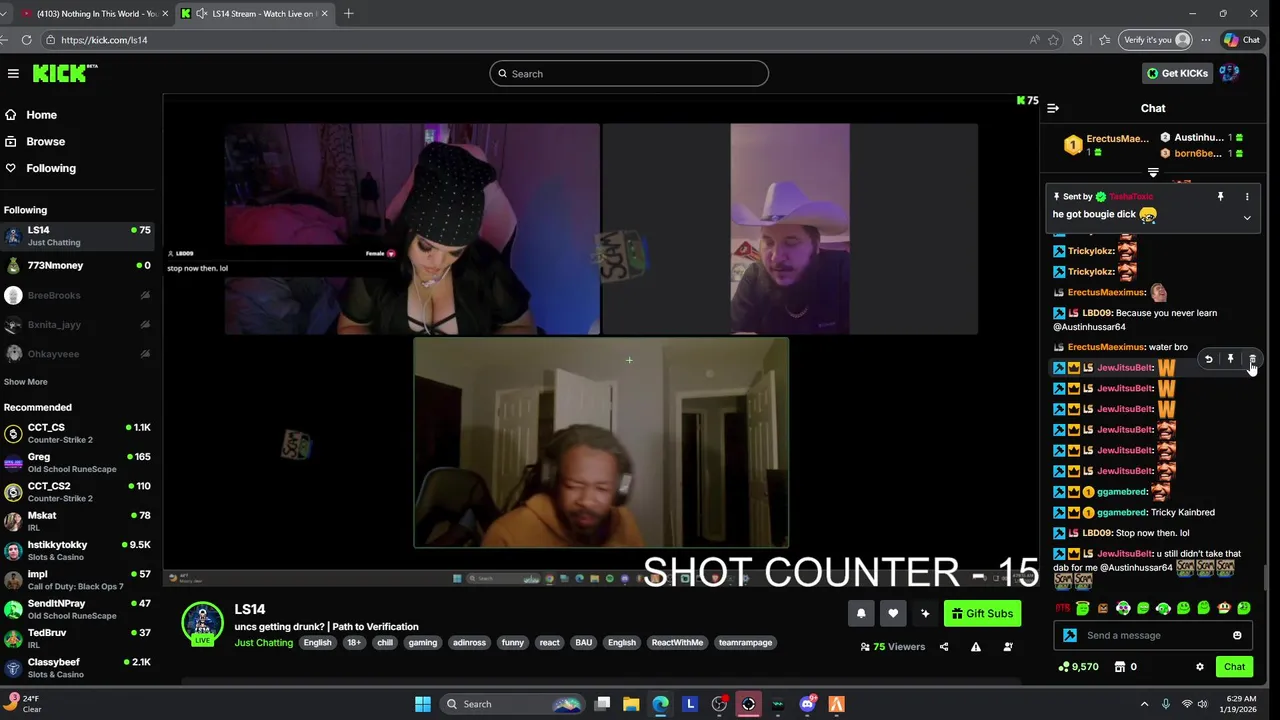Click the LS14 channel avatar below stream
Image resolution: width=1280 pixels, height=720 pixels.
point(203,622)
